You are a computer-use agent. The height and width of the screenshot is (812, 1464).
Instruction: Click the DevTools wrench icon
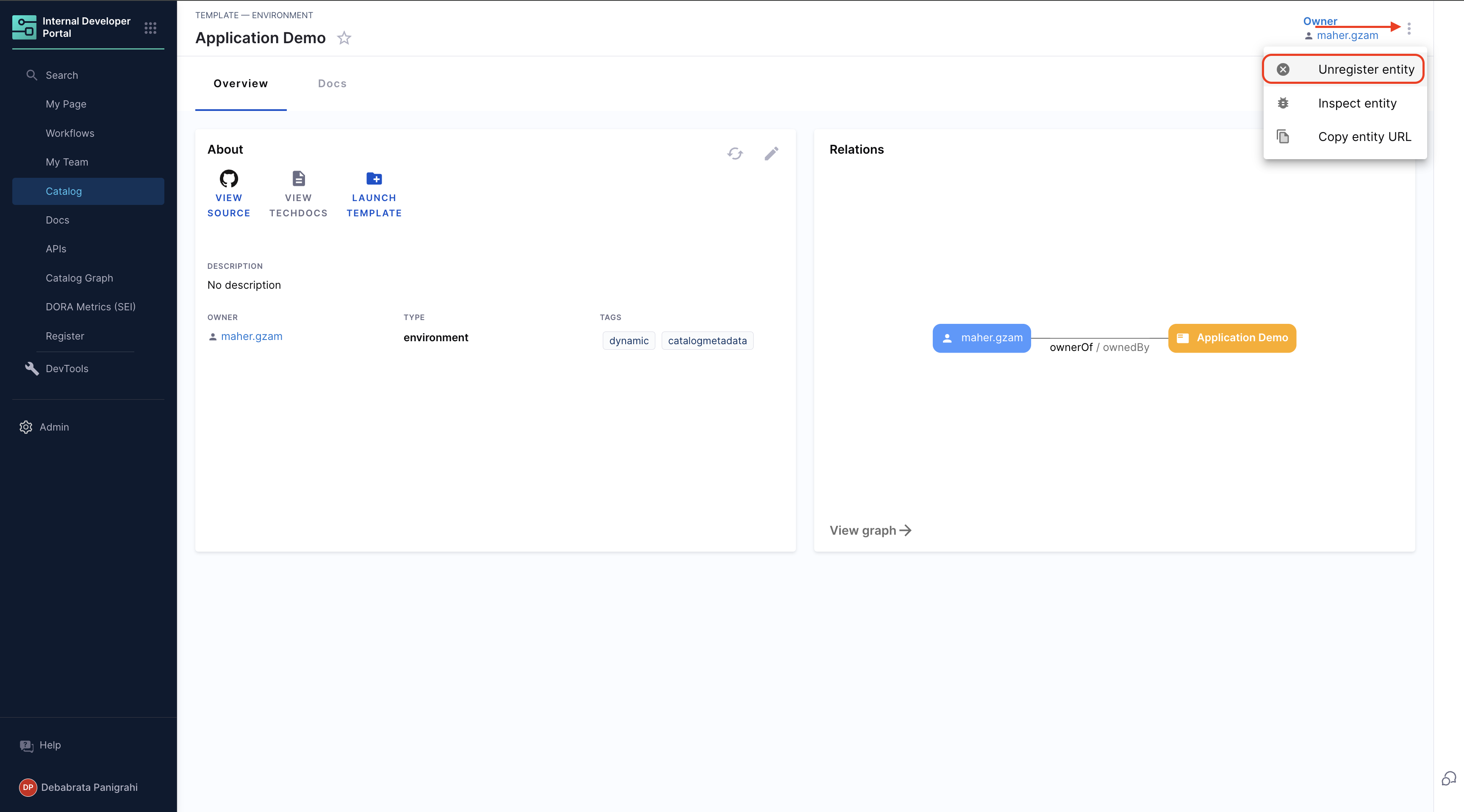click(x=32, y=368)
